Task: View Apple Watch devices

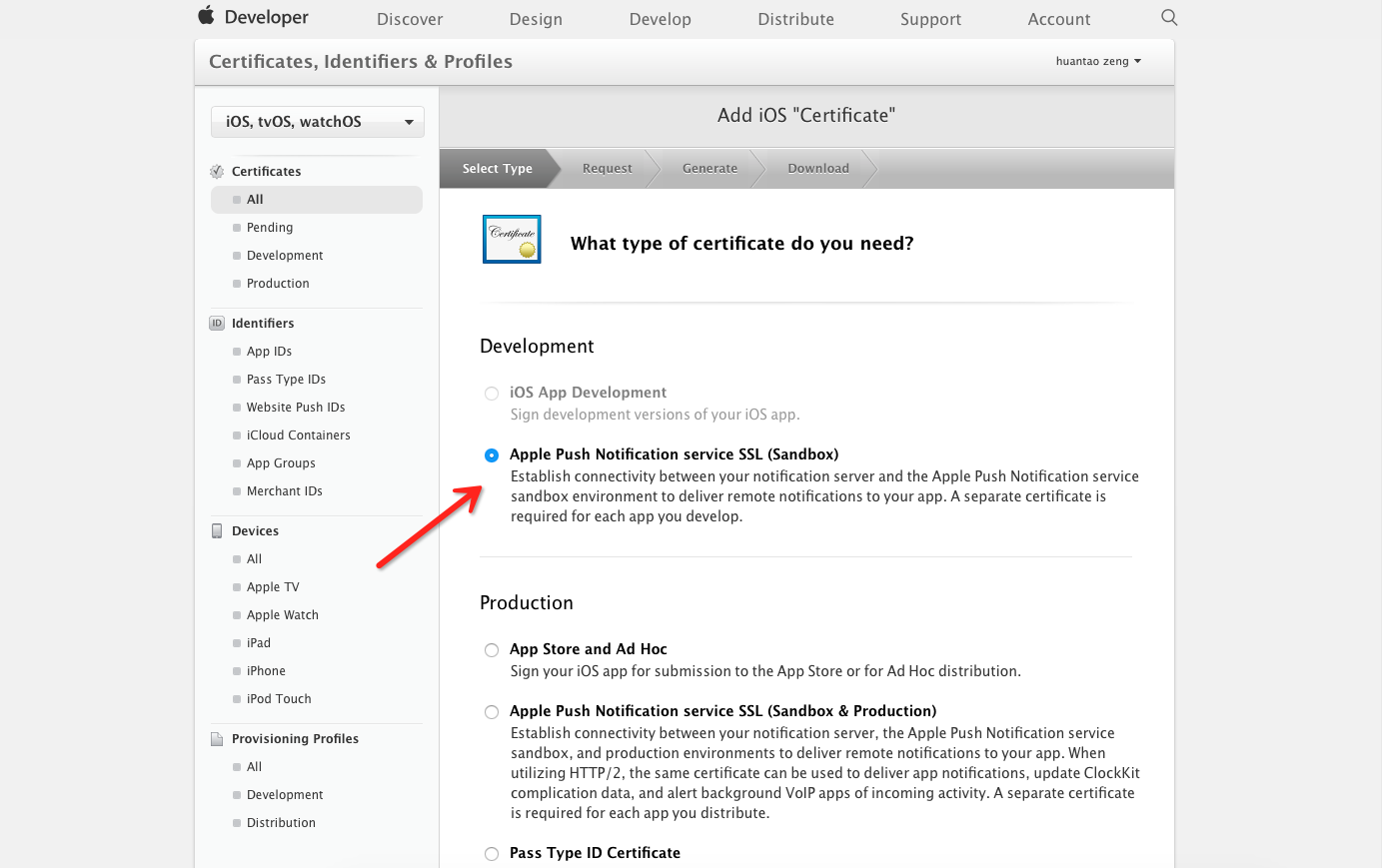Action: pyautogui.click(x=283, y=615)
